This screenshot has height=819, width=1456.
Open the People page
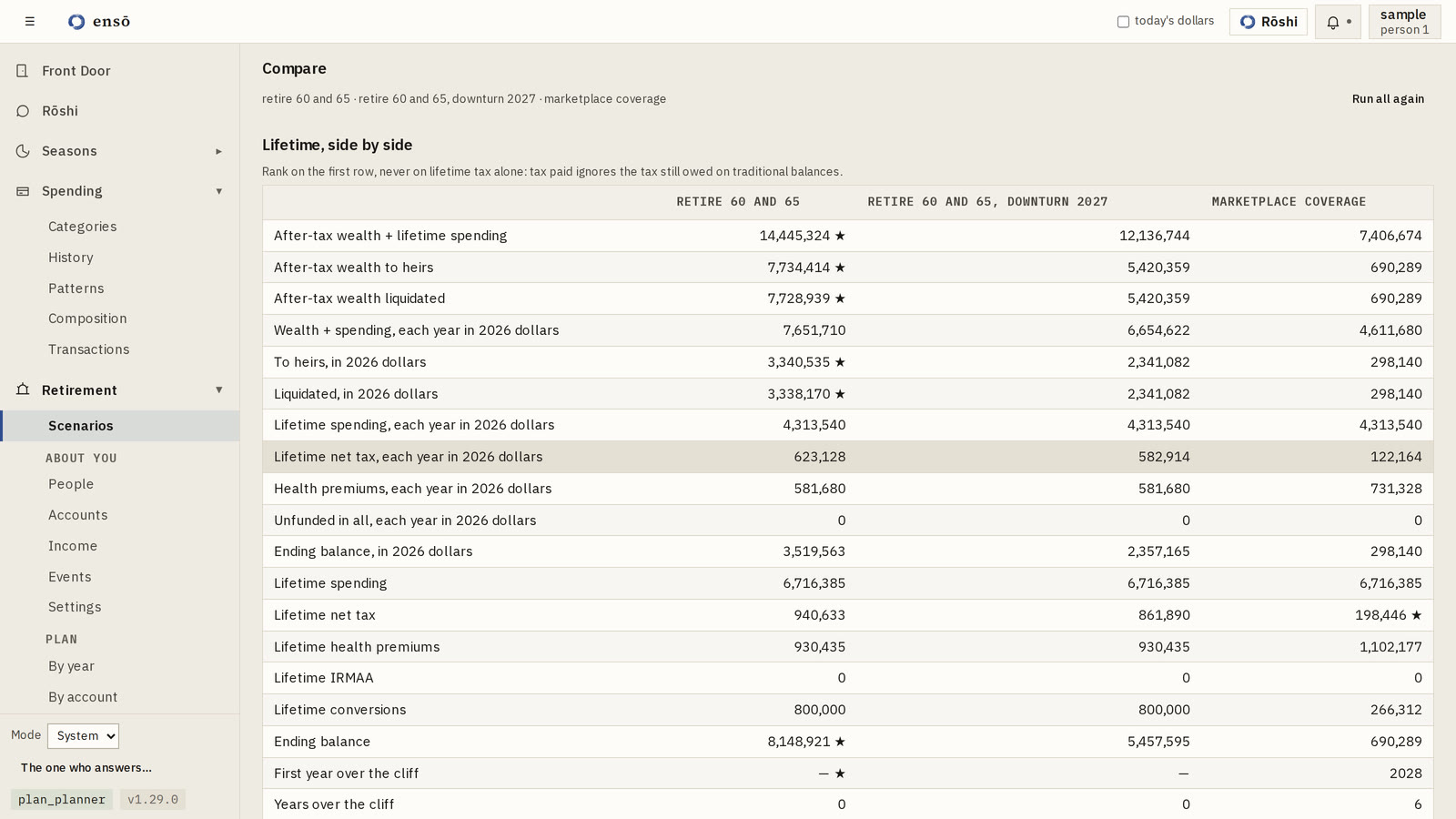point(71,484)
